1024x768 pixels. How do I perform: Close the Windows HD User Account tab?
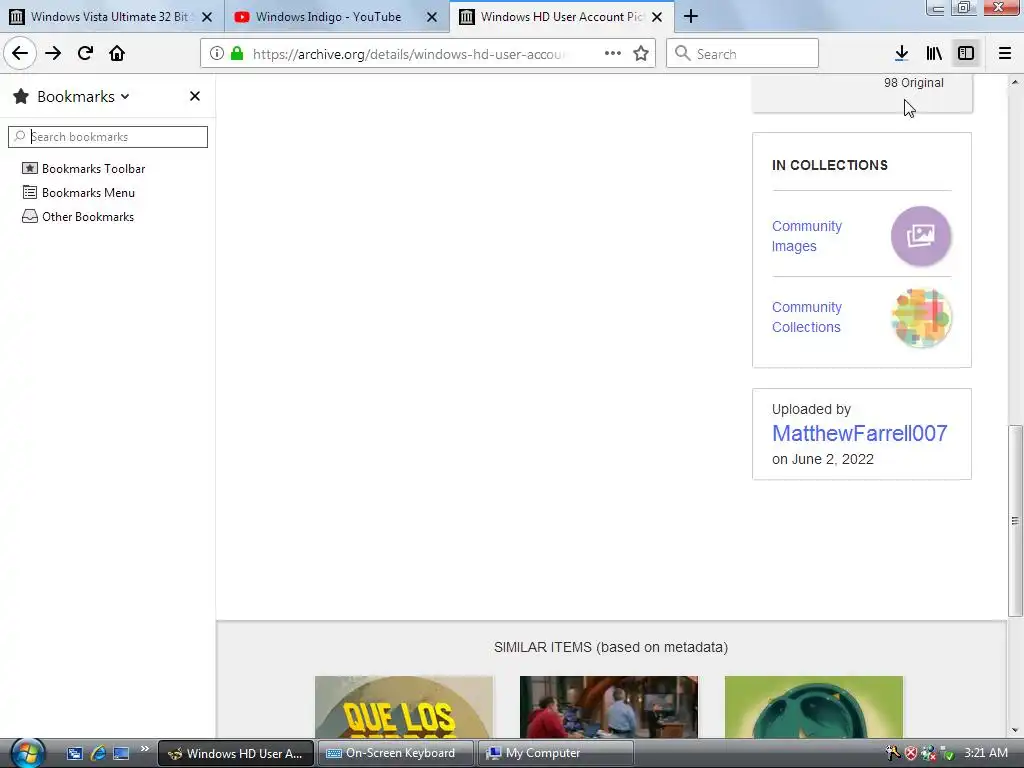(657, 17)
